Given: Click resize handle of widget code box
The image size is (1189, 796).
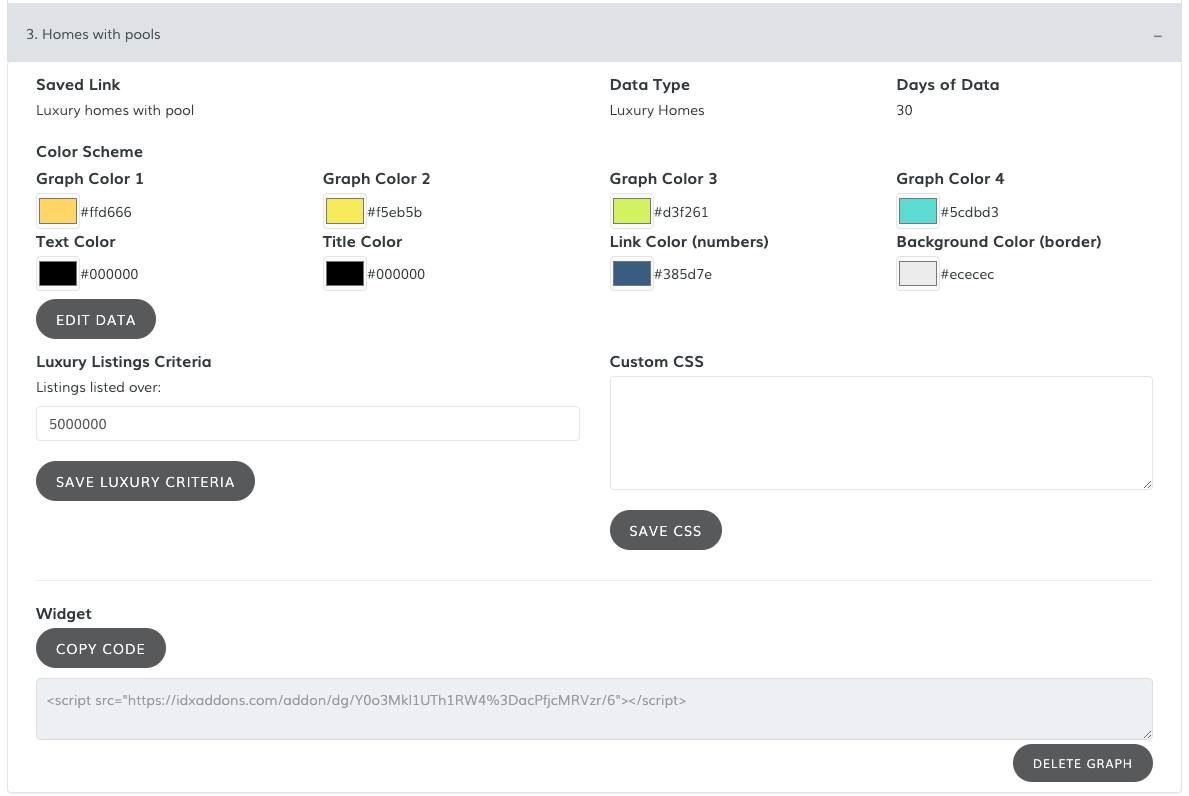Looking at the screenshot, I should pyautogui.click(x=1147, y=734).
